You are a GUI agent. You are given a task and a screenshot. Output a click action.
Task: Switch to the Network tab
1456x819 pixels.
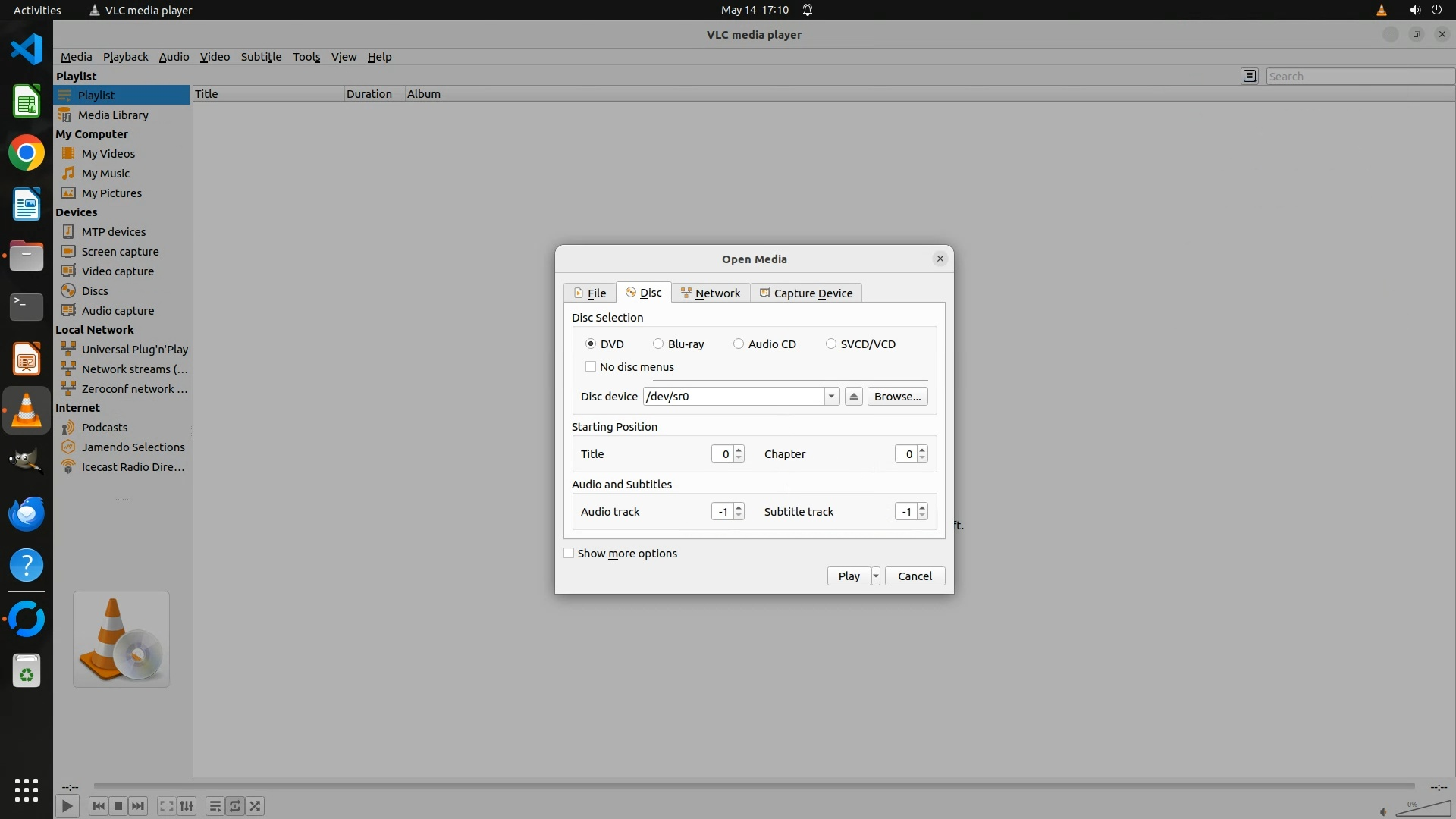711,293
